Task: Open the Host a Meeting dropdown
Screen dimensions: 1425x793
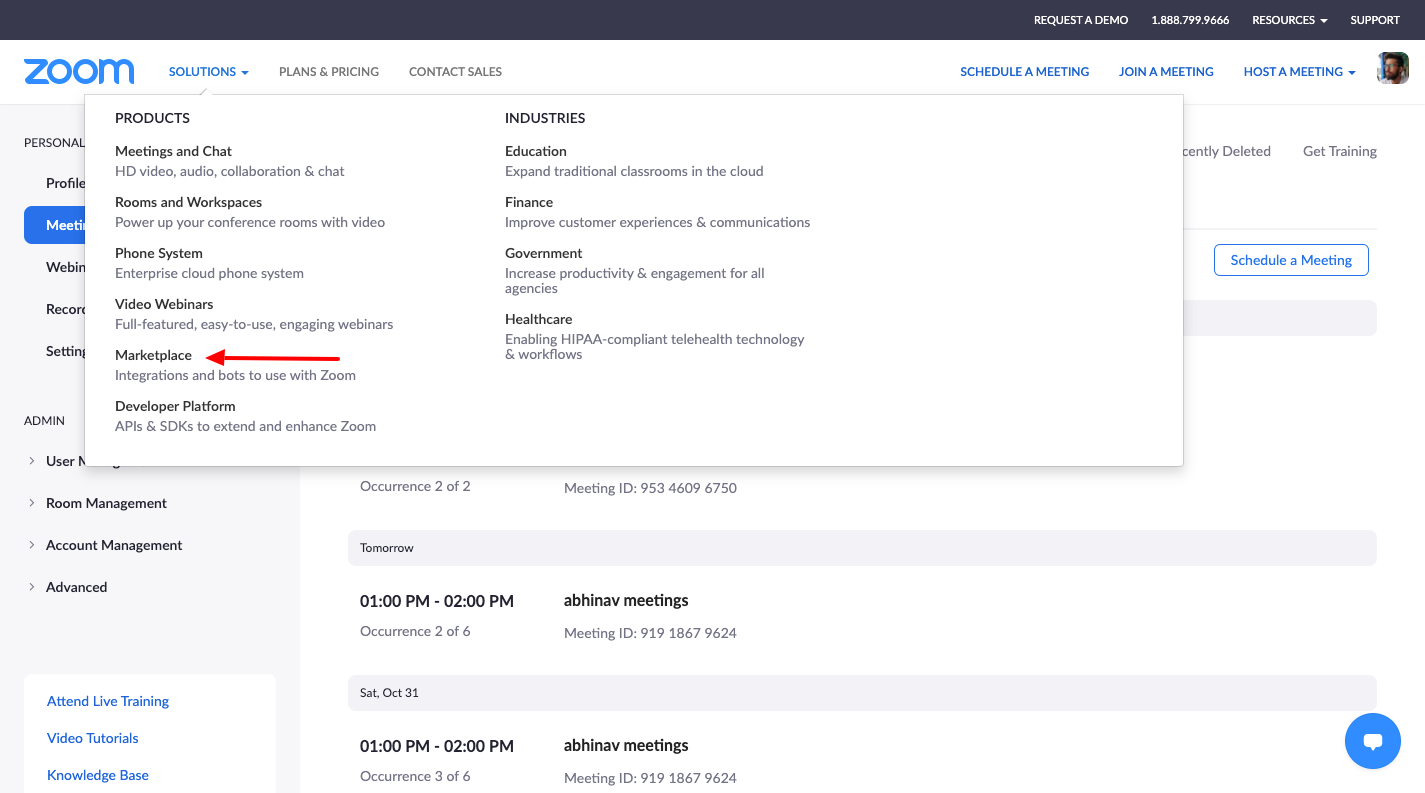Action: [1299, 72]
